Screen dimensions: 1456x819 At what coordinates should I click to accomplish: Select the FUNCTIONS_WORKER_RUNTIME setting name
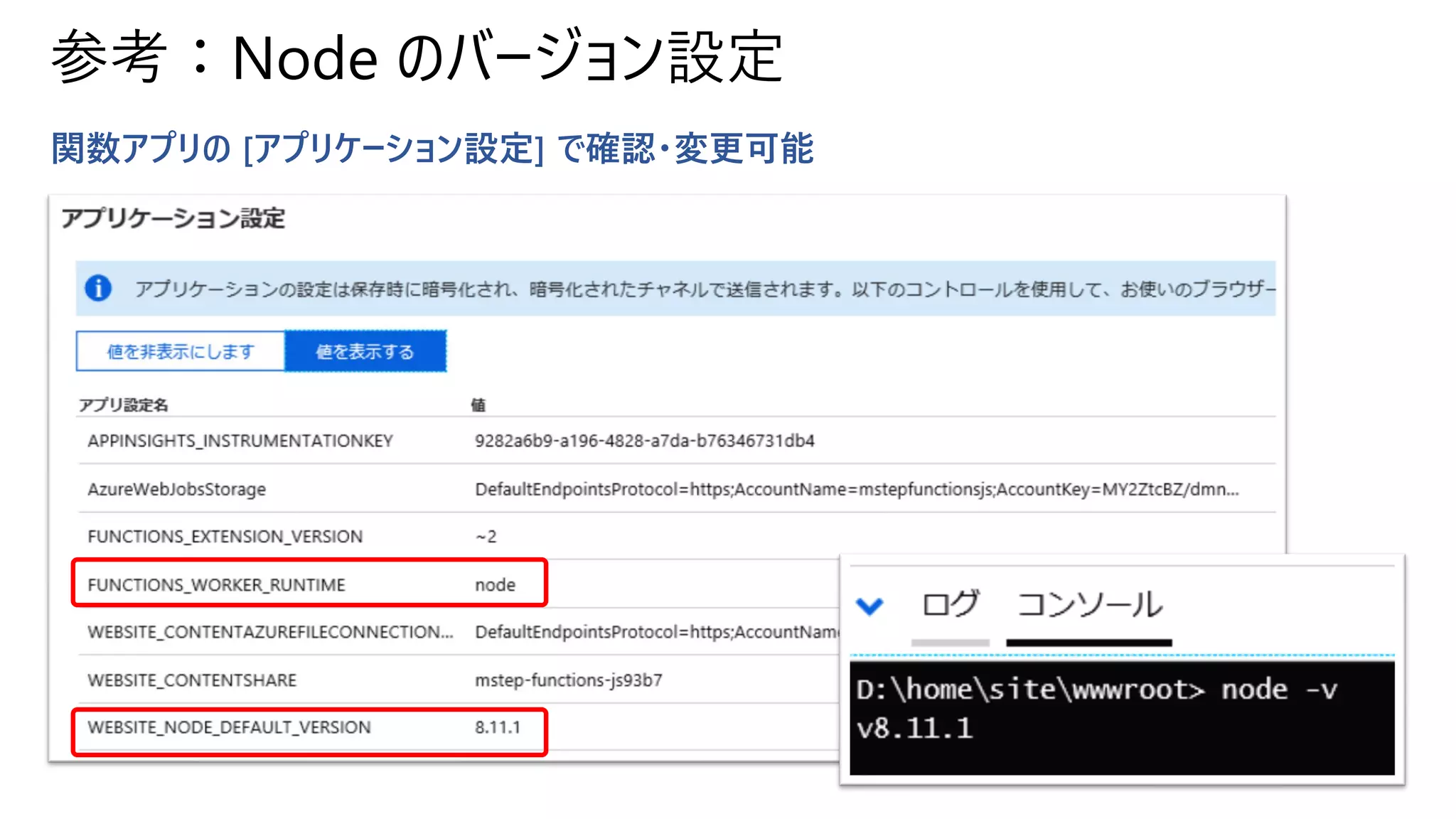pyautogui.click(x=216, y=584)
